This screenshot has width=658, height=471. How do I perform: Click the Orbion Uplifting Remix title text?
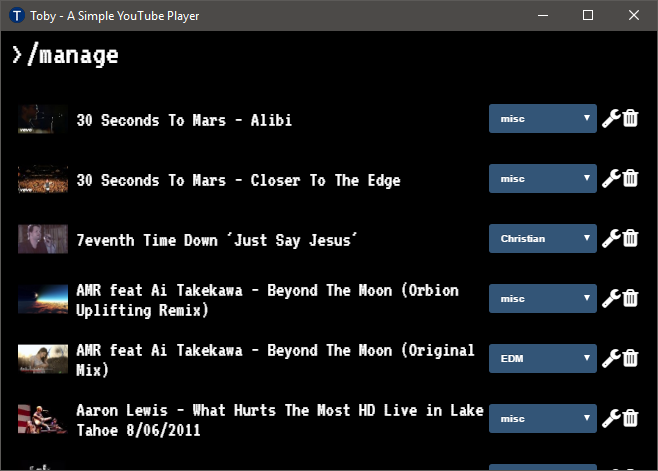click(267, 300)
